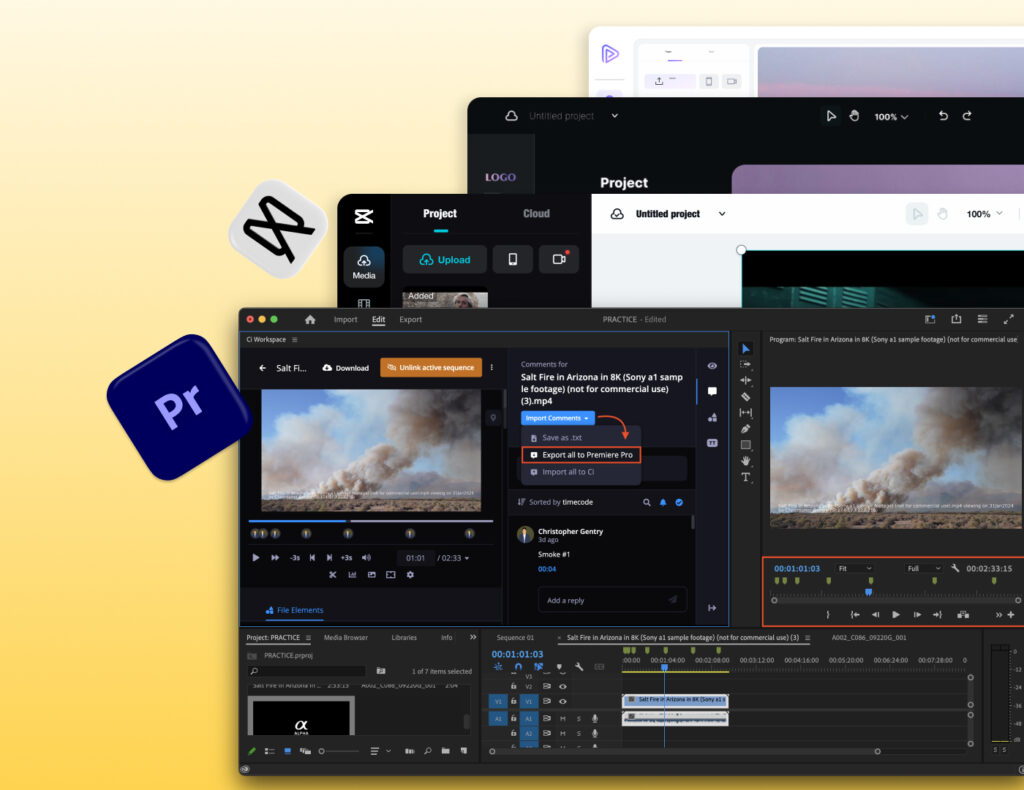Select the Selection tool arrow in Premiere toolbar

pyautogui.click(x=746, y=349)
